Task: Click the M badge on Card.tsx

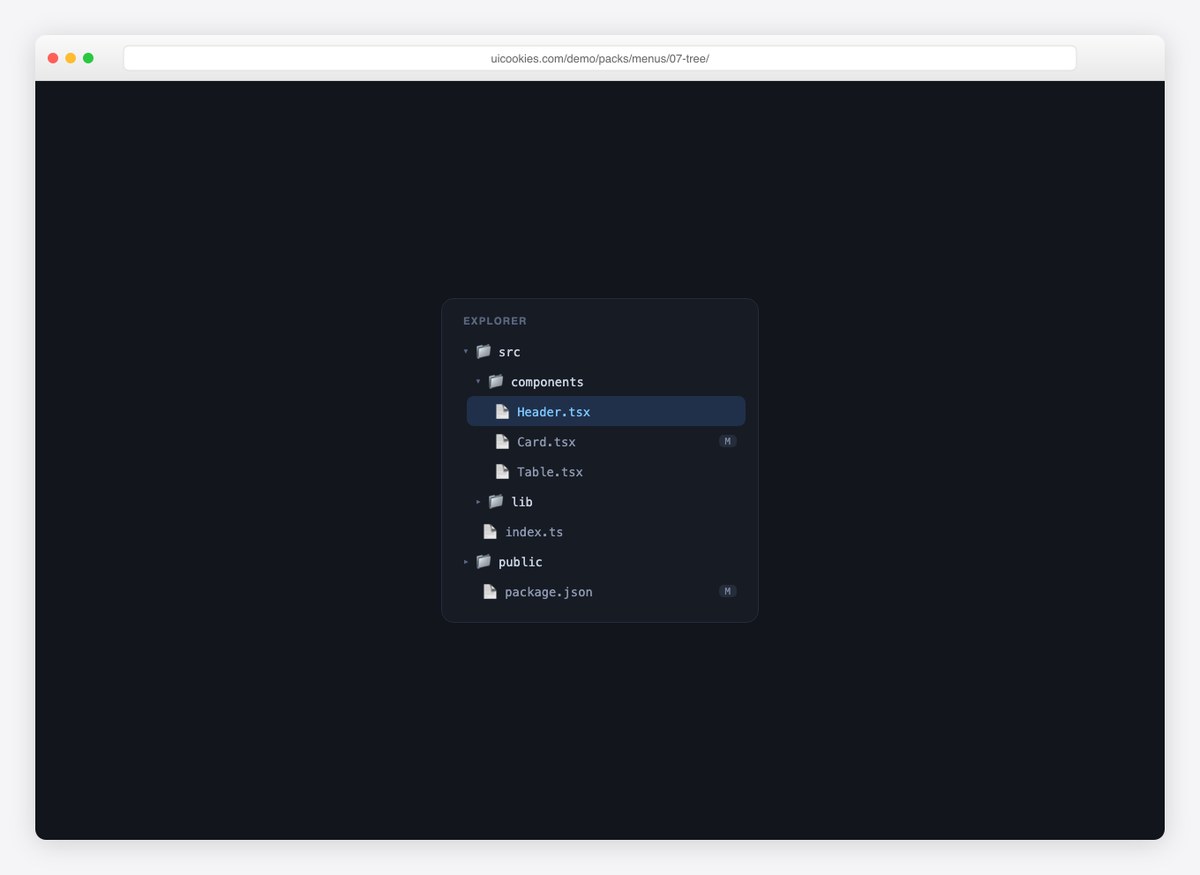Action: pos(728,441)
